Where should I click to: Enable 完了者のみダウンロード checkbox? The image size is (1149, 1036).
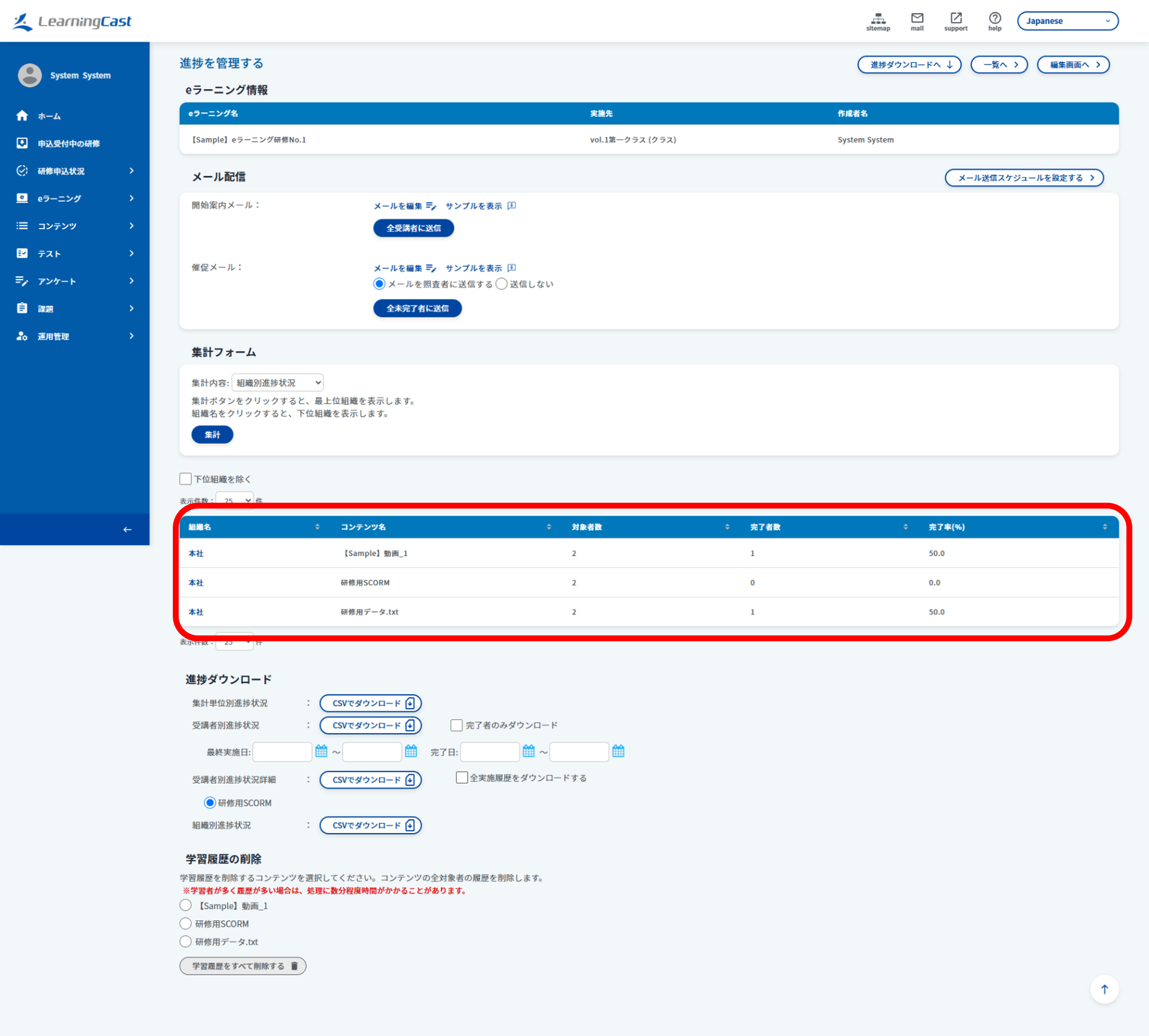(456, 725)
